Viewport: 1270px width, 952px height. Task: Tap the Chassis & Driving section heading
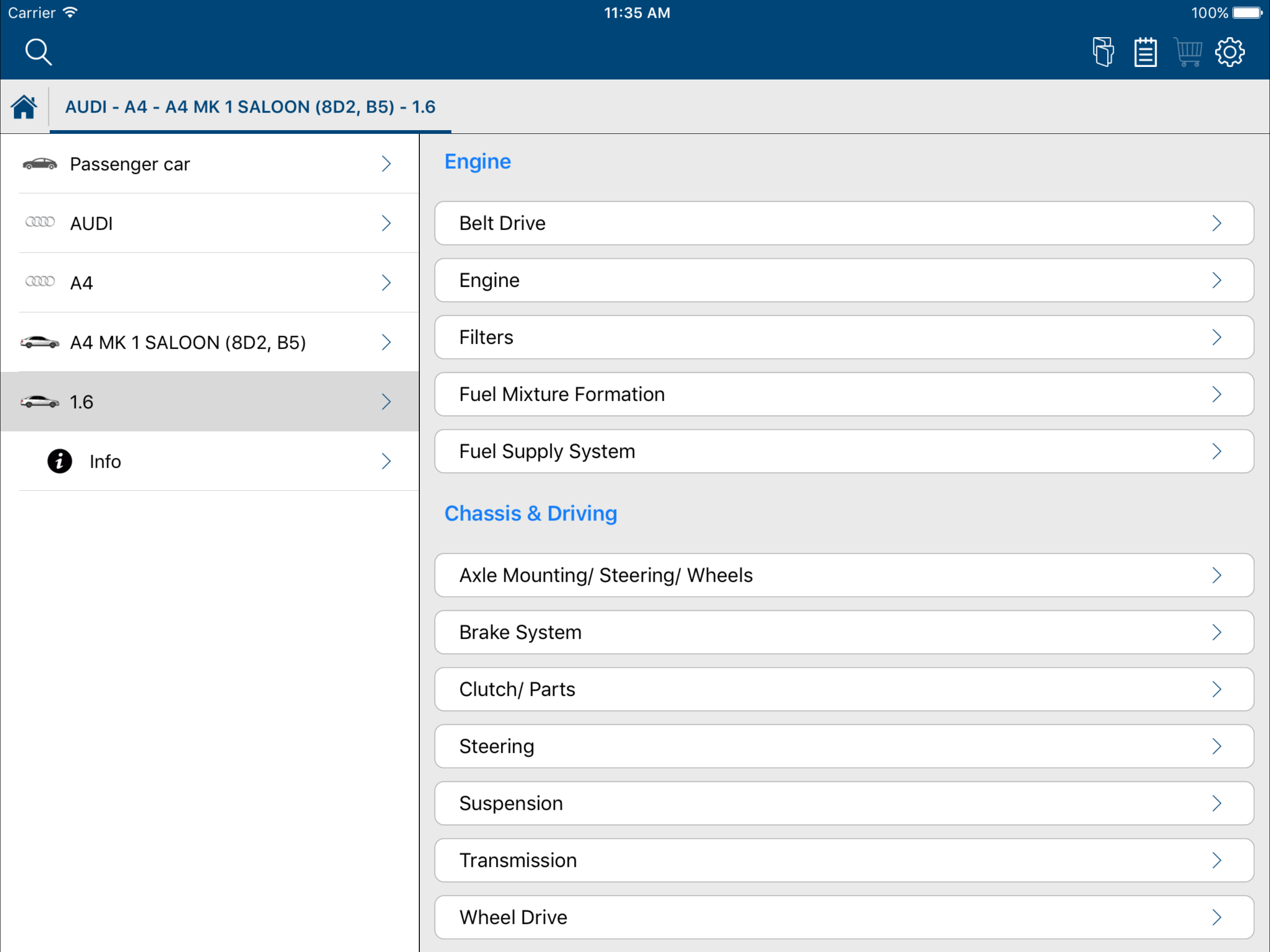coord(531,513)
